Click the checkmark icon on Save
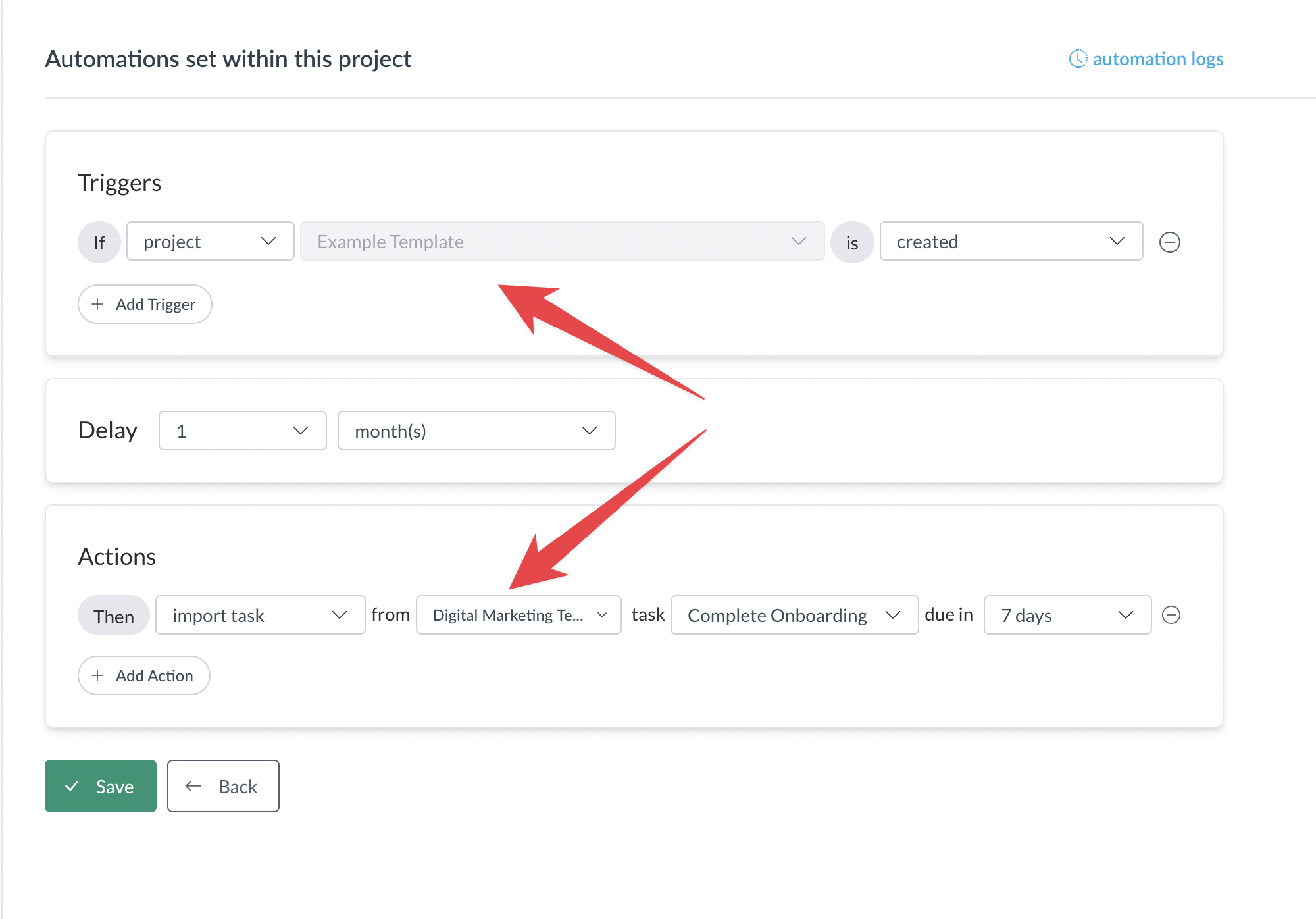 72,786
